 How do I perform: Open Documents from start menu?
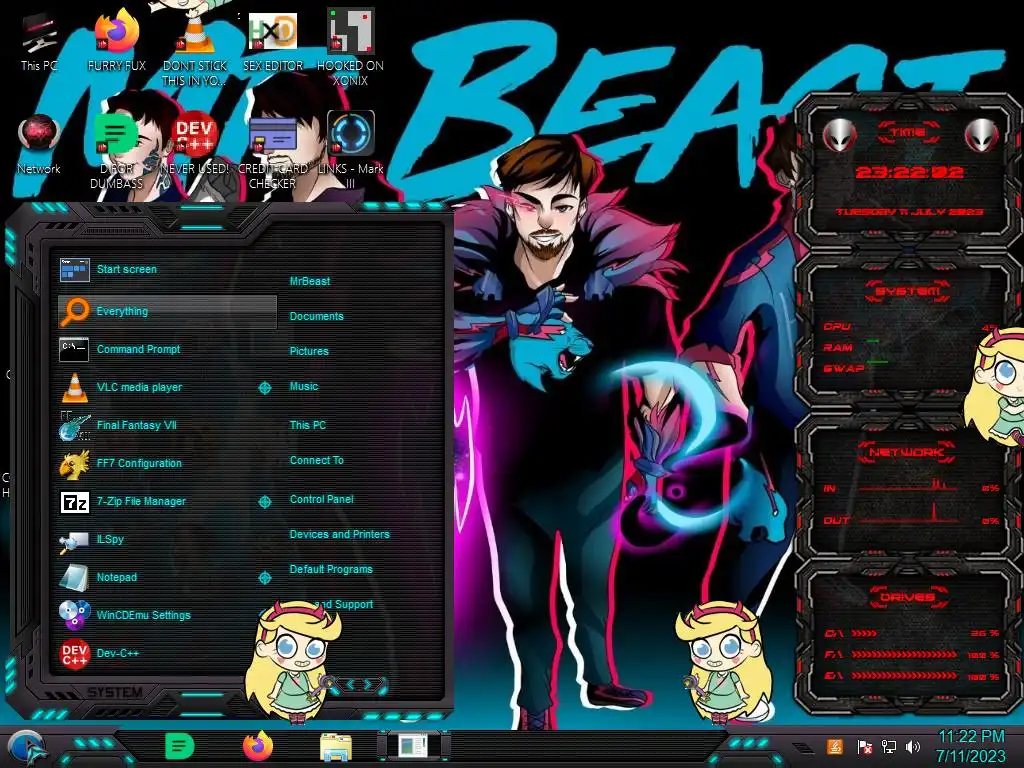(316, 316)
